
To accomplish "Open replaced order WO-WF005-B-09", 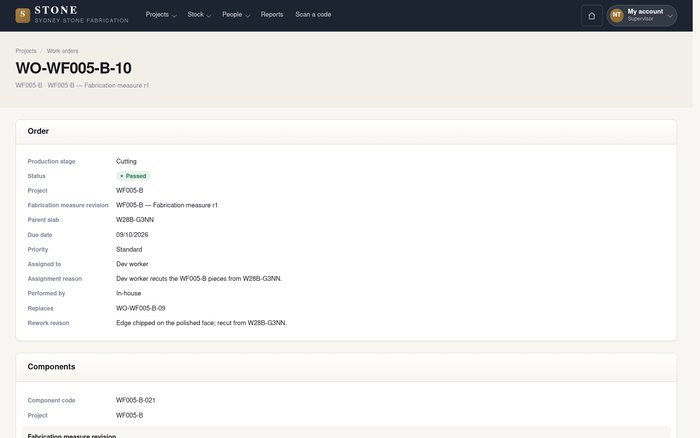I will coord(141,309).
